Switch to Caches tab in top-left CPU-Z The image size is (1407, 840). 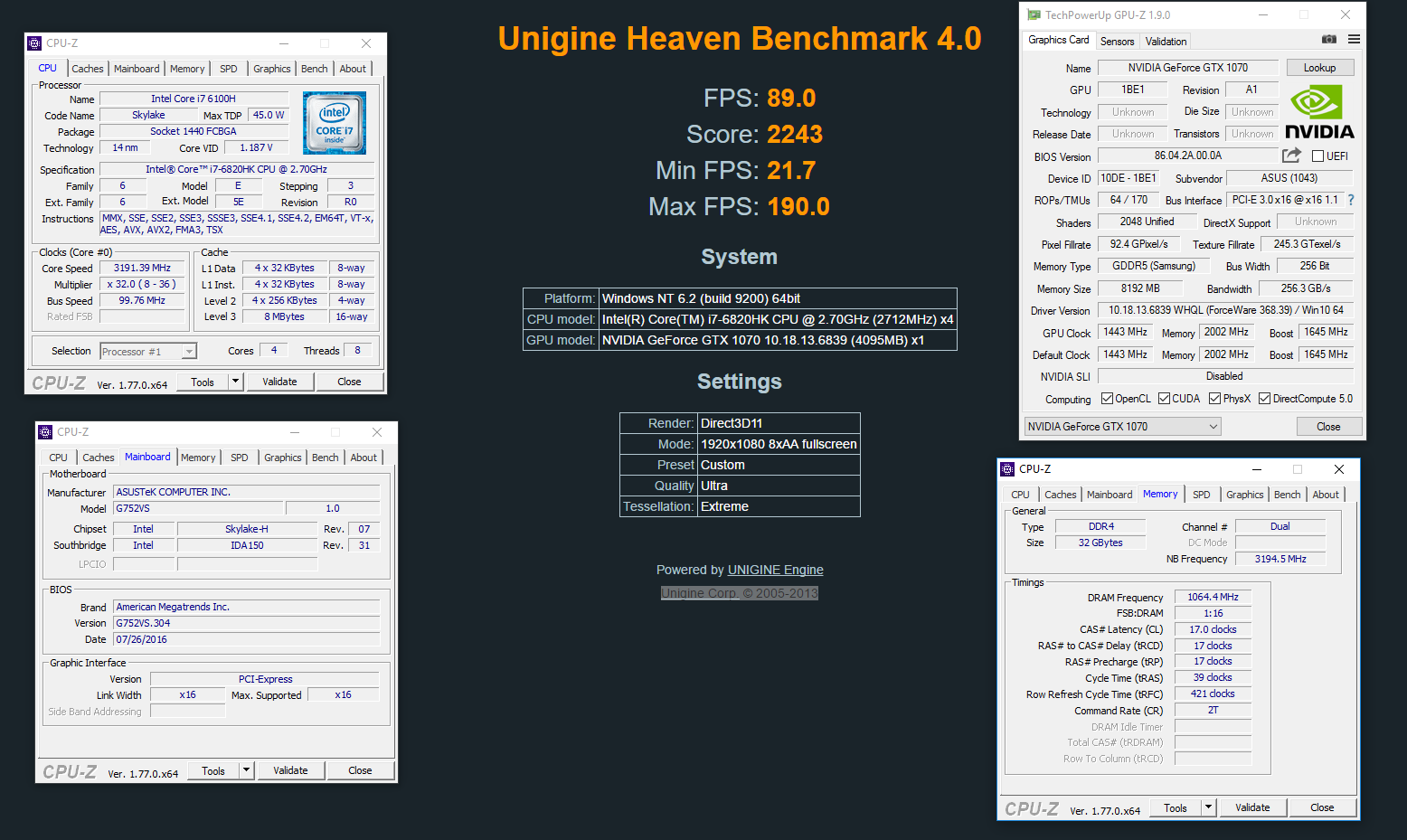pyautogui.click(x=88, y=69)
